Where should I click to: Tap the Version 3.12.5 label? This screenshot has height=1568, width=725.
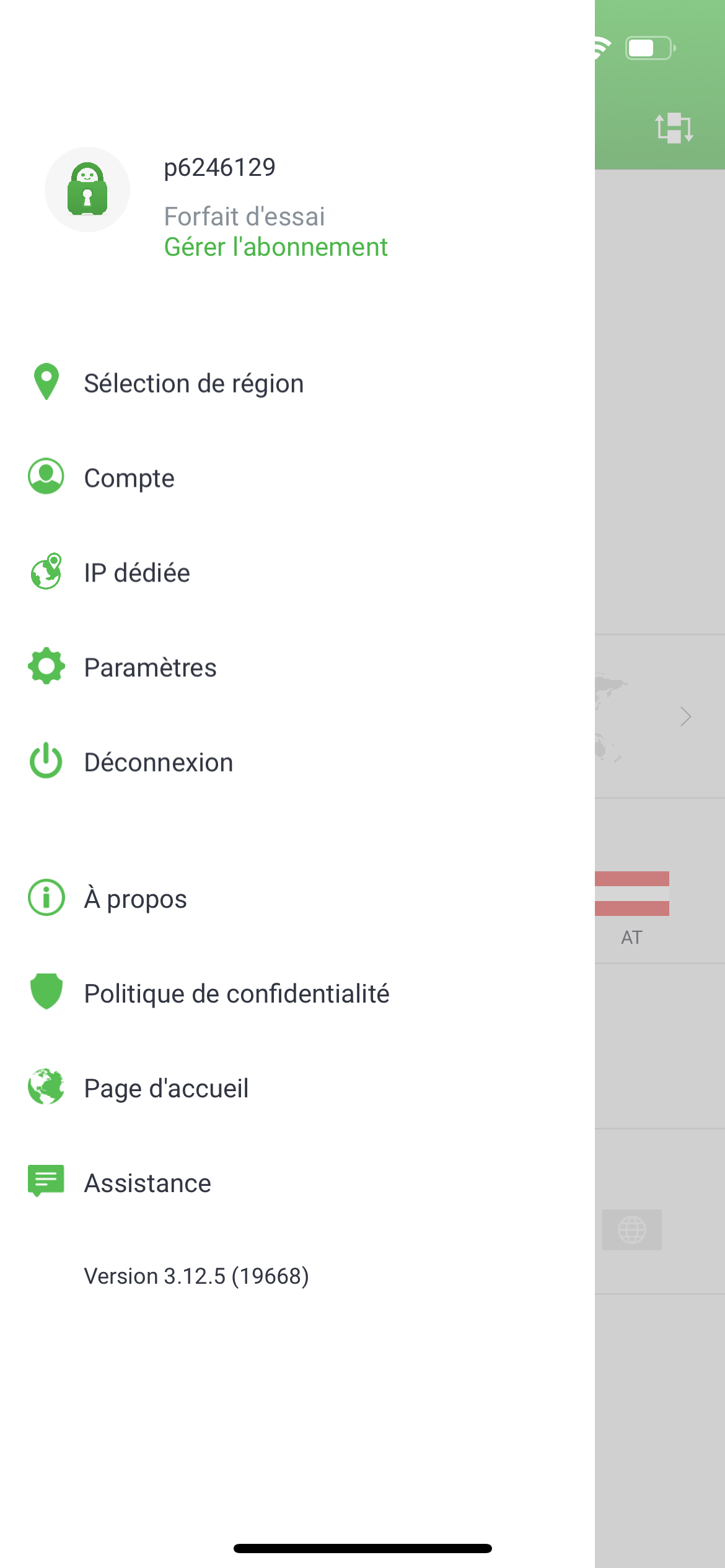[x=196, y=1276]
